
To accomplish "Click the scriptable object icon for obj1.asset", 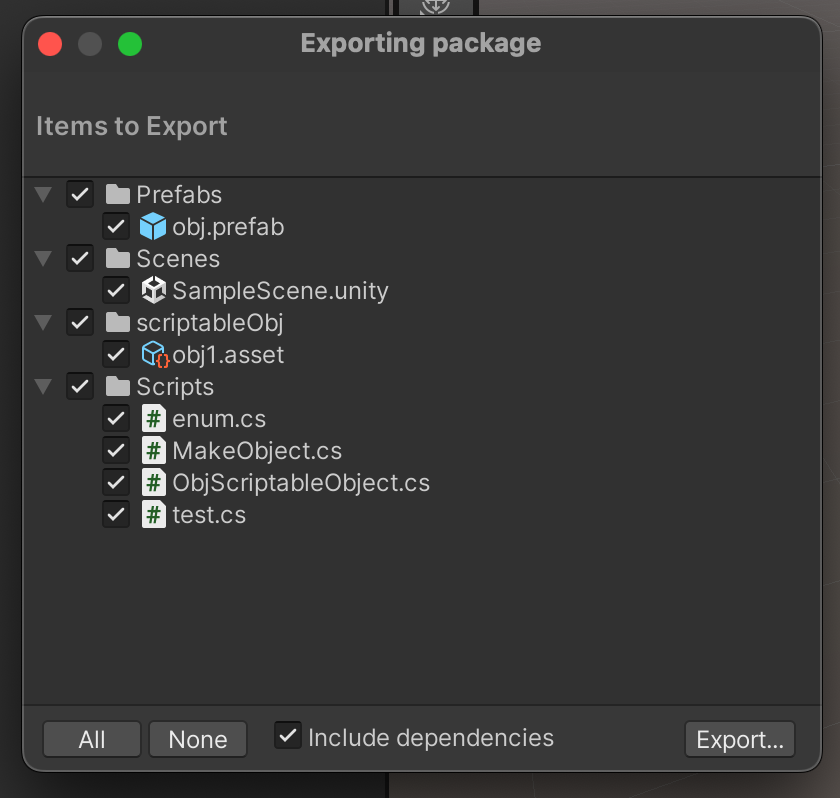I will [x=152, y=354].
